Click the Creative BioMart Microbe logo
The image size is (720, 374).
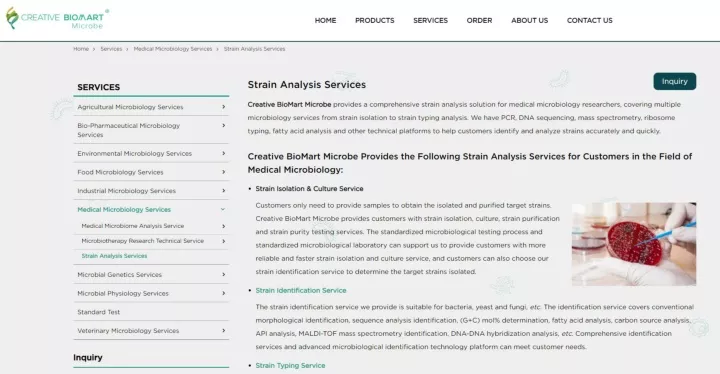57,19
